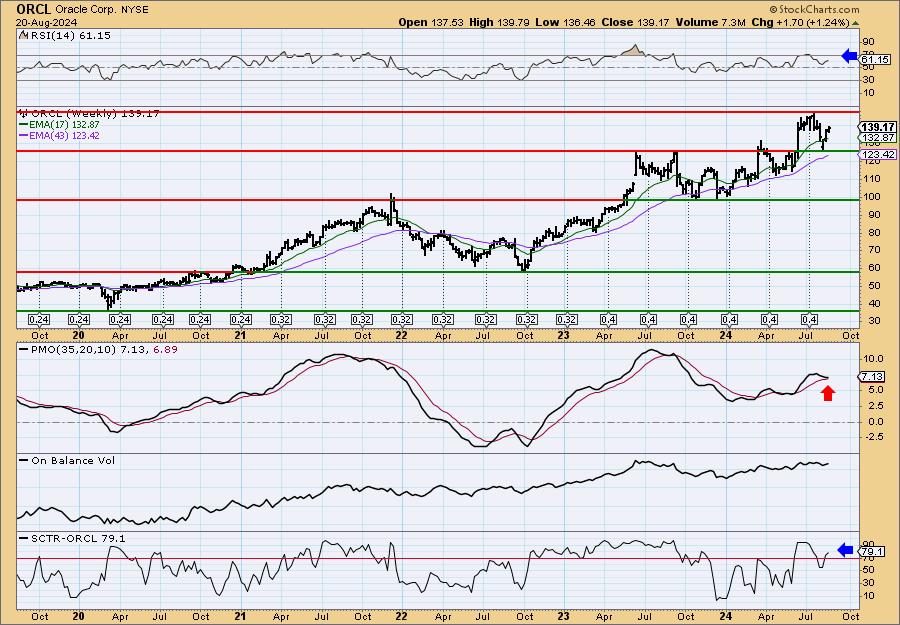Click the Chg +1.70 (+1.24%) value

800,22
